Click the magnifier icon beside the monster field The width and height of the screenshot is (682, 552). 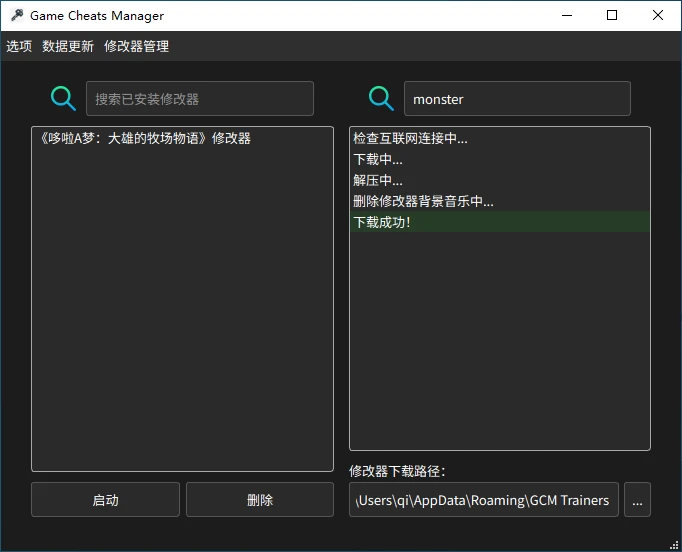[381, 98]
